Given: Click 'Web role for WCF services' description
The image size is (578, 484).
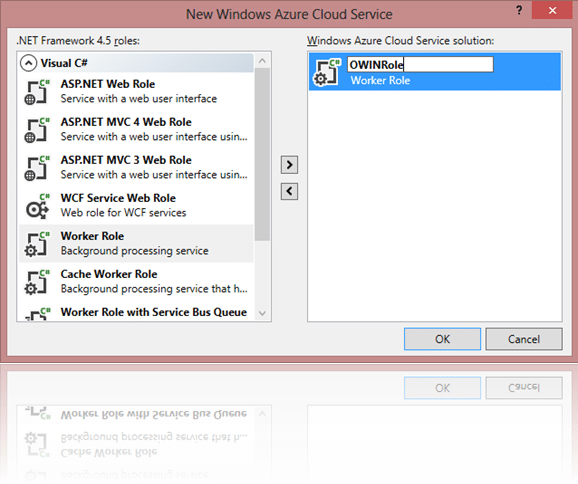Looking at the screenshot, I should coord(123,213).
